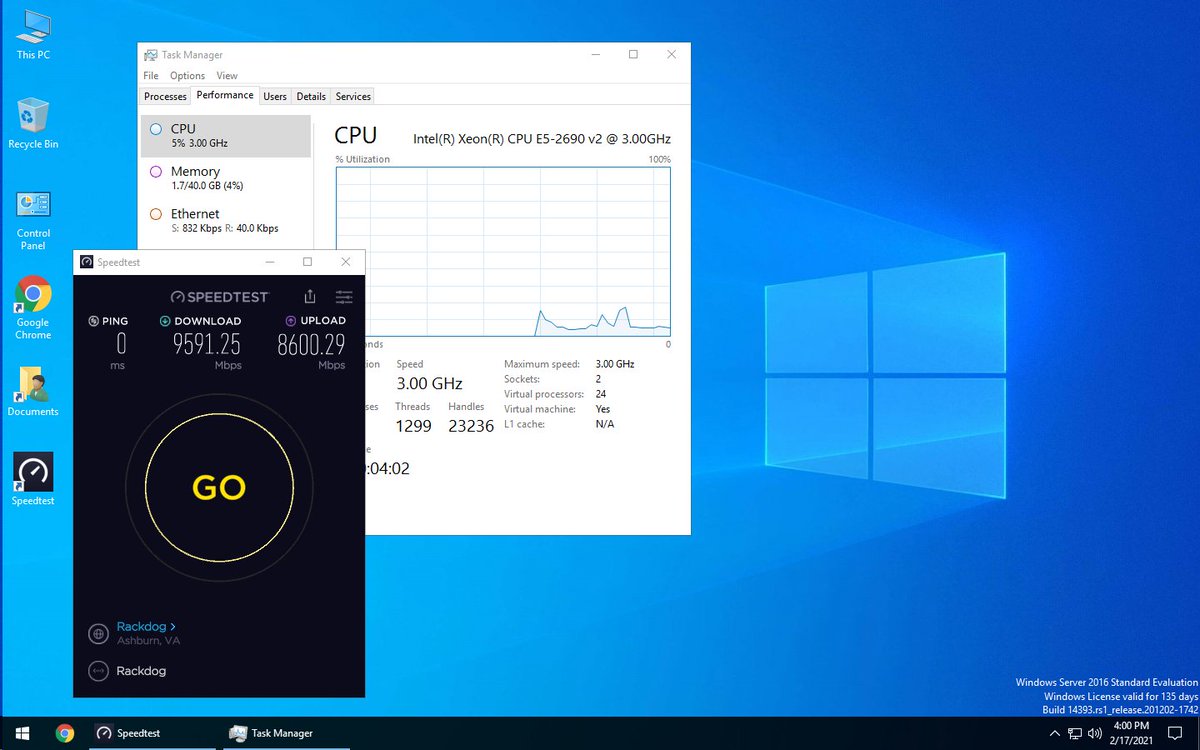1200x750 pixels.
Task: Click the Ashburn, VA server location text
Action: tap(148, 641)
